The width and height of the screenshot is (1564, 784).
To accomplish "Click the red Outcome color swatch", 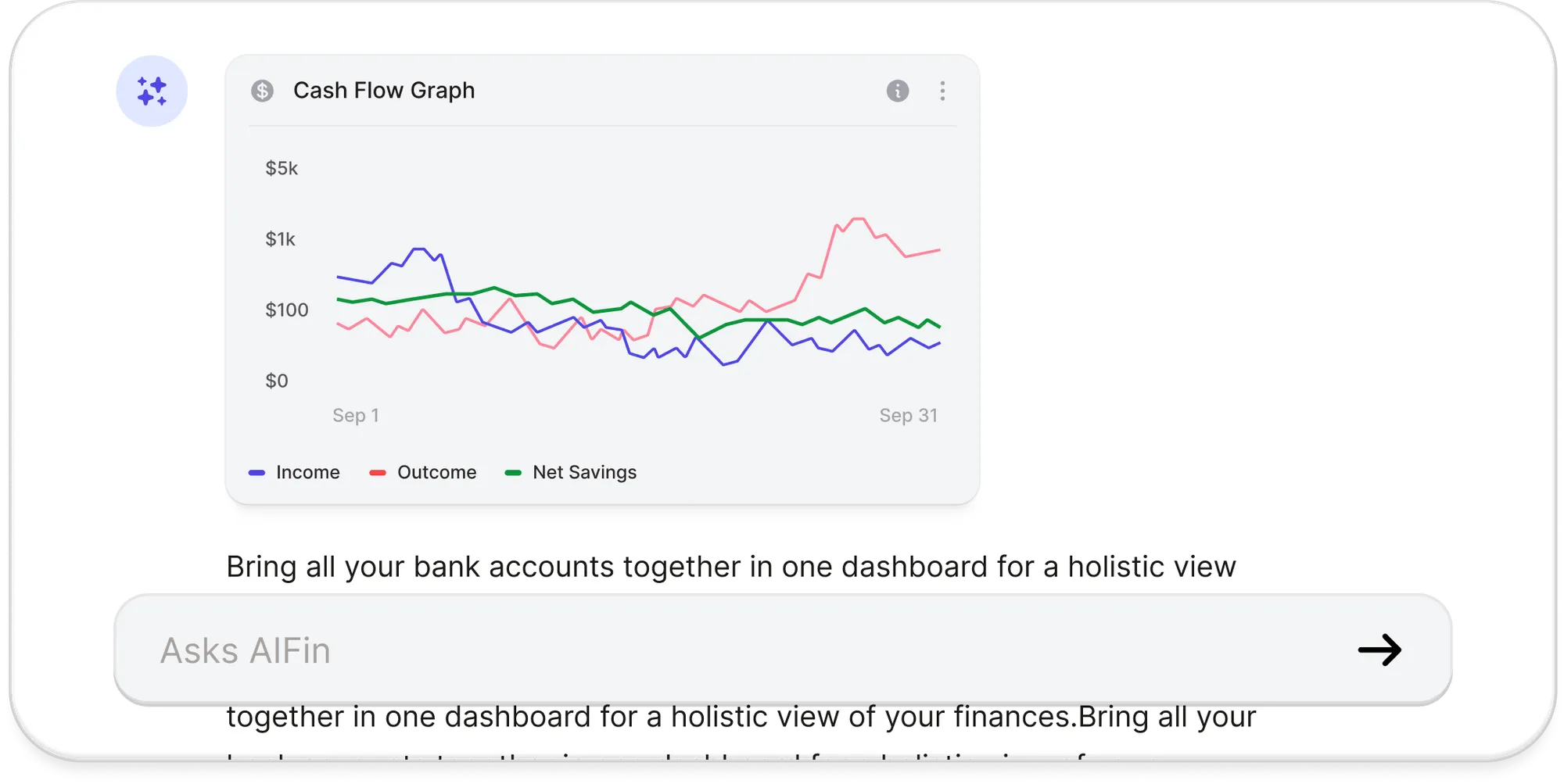I will (378, 473).
